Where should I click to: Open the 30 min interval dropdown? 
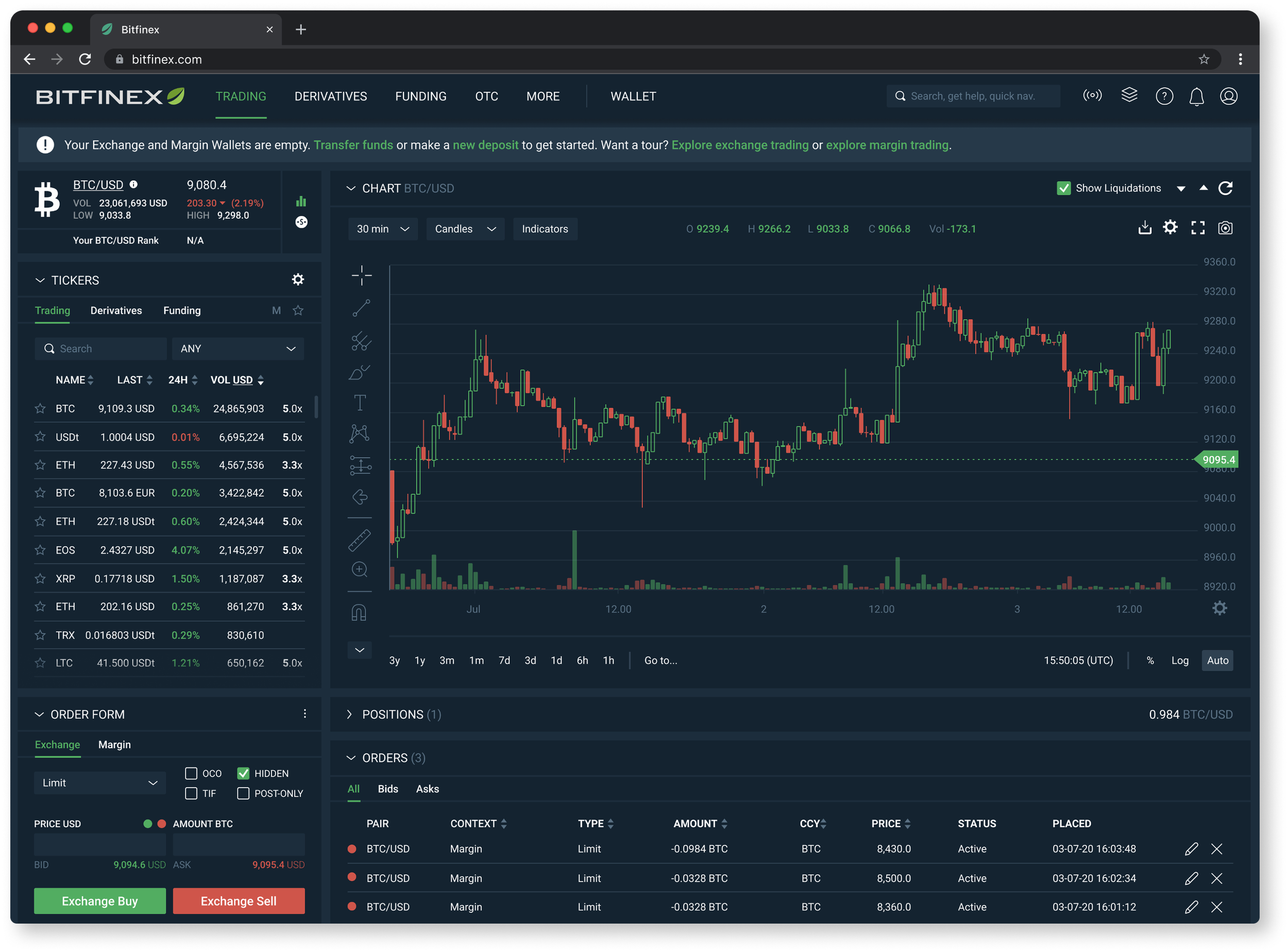click(x=382, y=229)
